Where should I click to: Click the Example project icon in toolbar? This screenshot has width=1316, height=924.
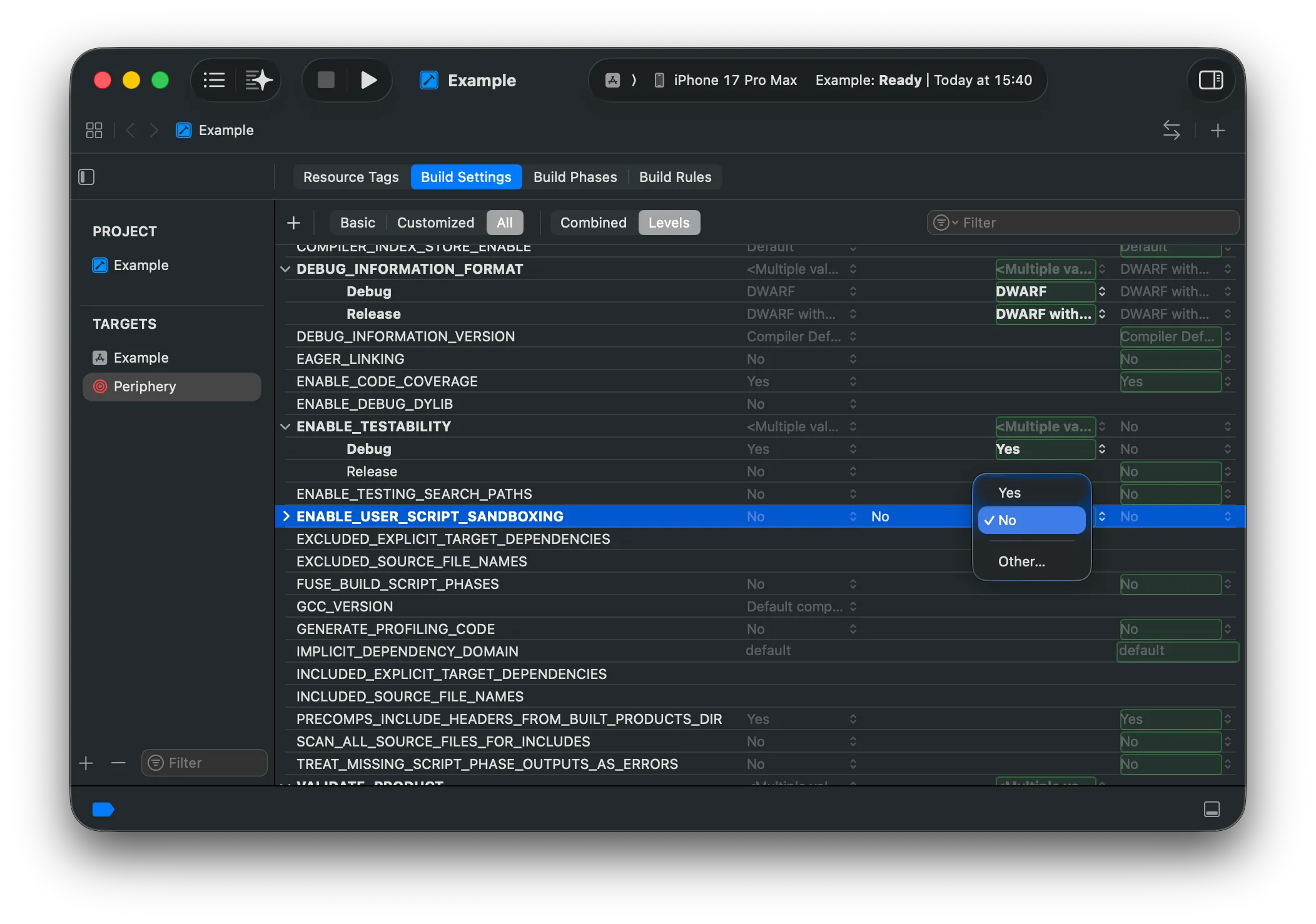[x=428, y=80]
